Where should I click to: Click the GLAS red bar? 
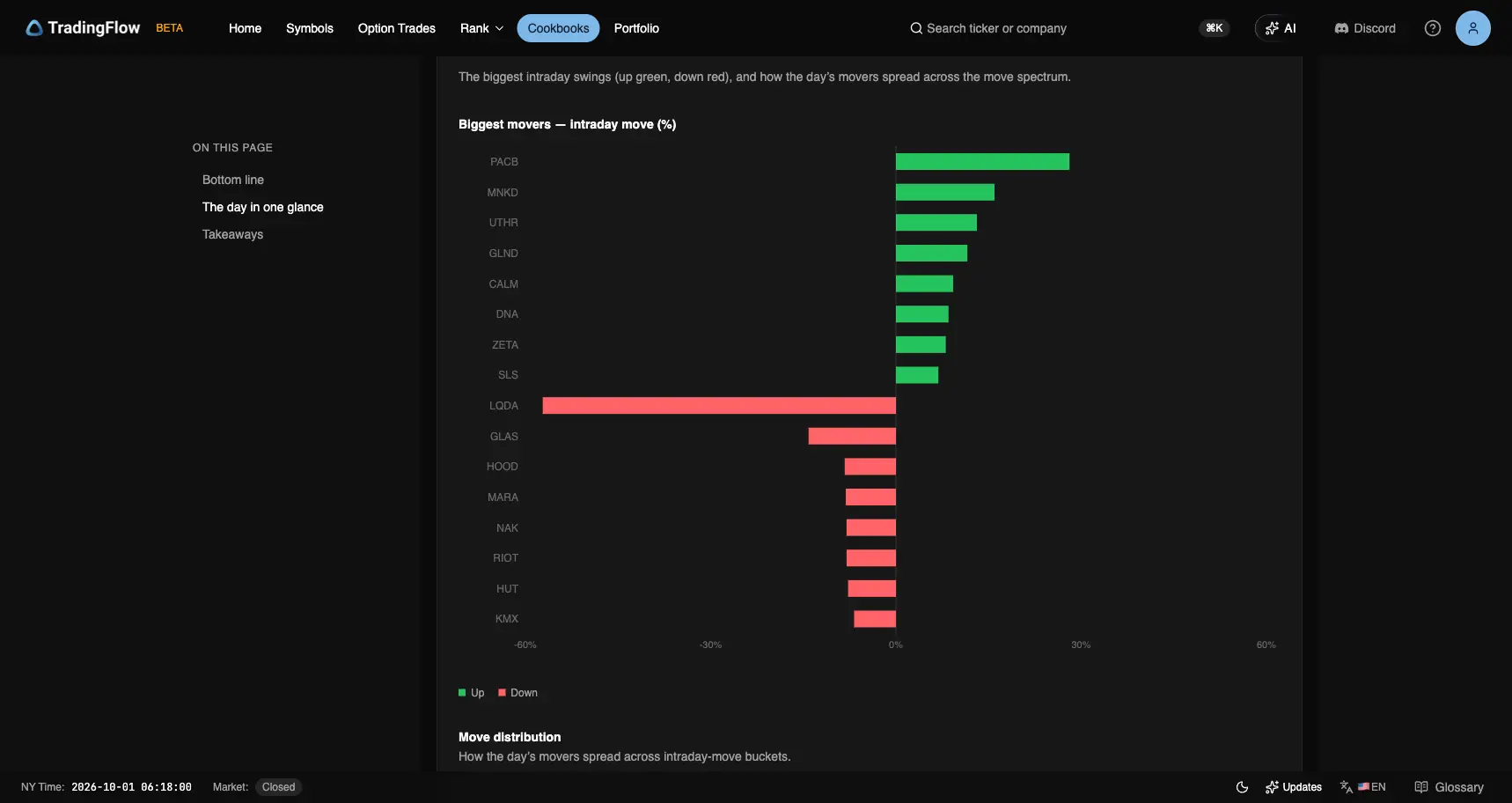[852, 436]
